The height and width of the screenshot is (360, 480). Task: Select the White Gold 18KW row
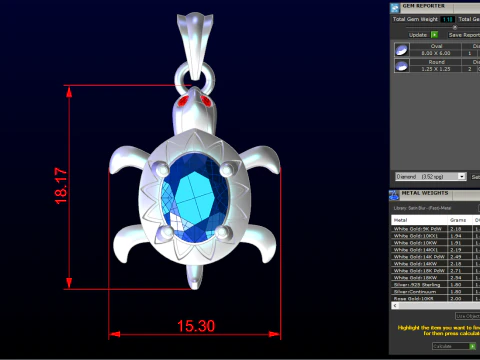point(435,278)
